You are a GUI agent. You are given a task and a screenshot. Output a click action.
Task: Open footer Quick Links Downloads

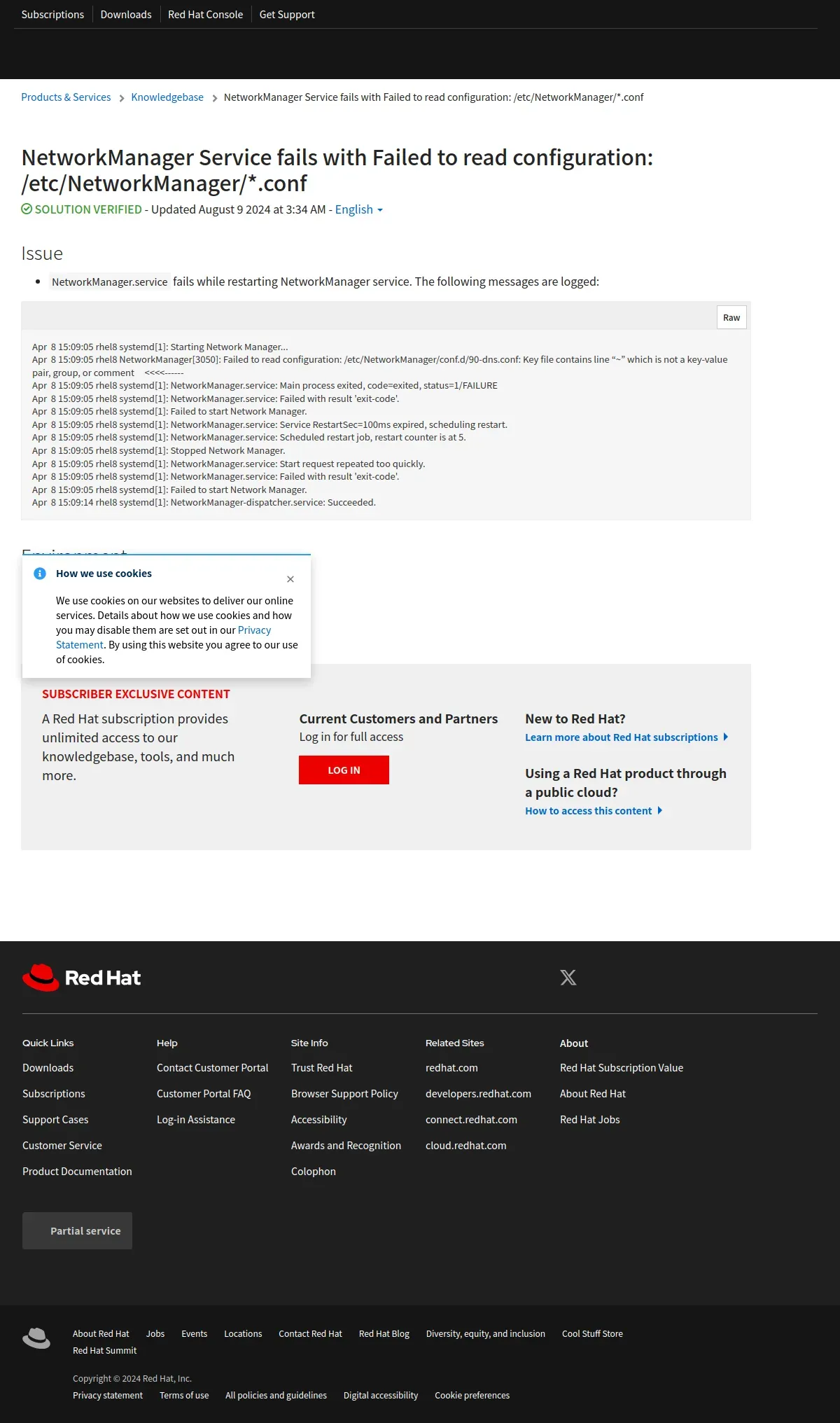48,1068
